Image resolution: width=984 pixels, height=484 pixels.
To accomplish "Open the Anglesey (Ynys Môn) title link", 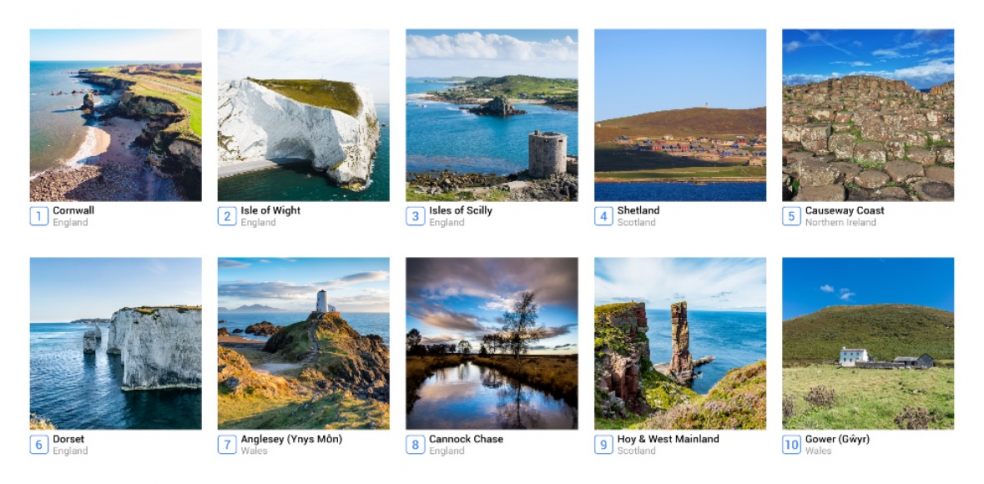I will 292,439.
